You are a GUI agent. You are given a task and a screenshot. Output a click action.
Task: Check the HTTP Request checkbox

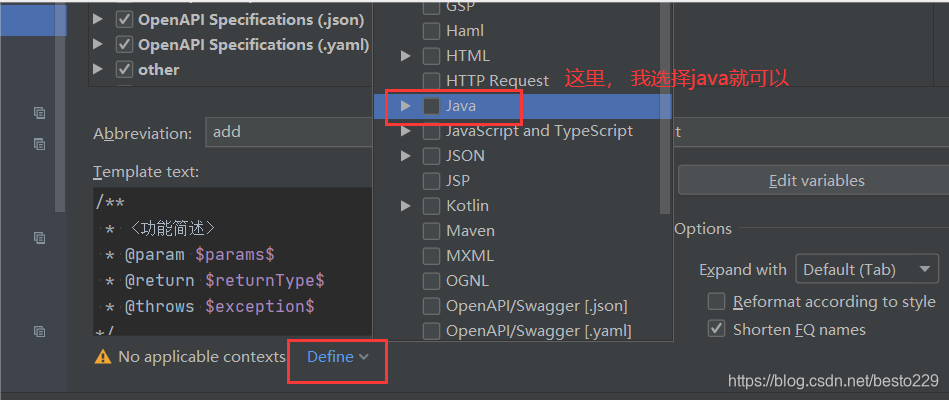431,80
